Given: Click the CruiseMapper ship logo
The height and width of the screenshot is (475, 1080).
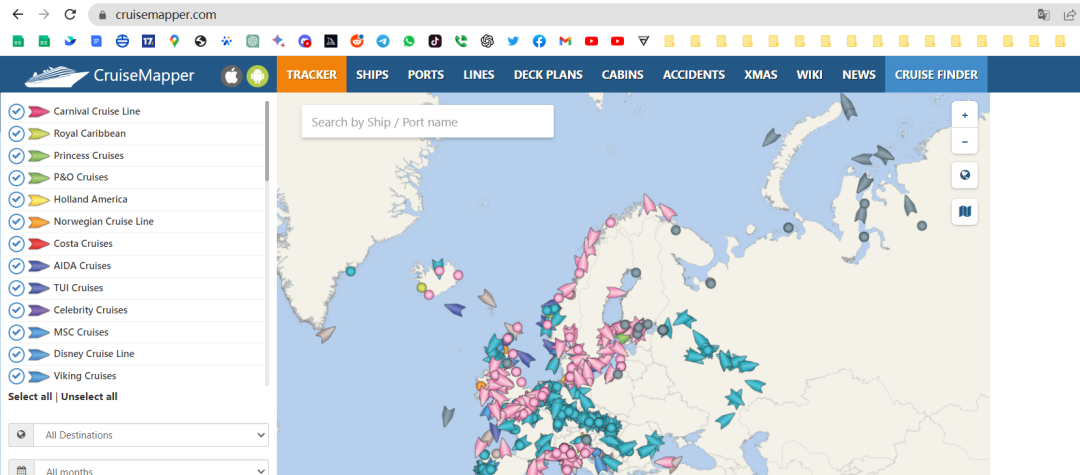Looking at the screenshot, I should click(x=56, y=76).
